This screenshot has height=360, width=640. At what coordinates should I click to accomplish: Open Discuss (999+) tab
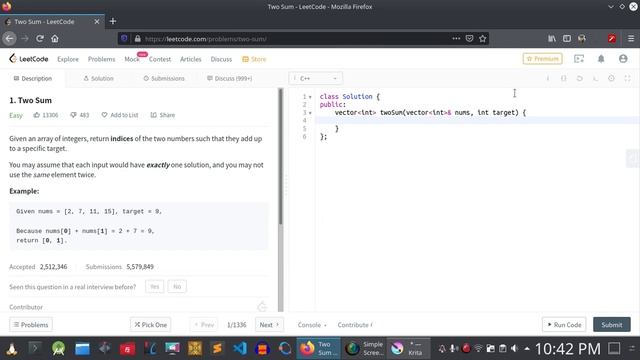pos(229,78)
